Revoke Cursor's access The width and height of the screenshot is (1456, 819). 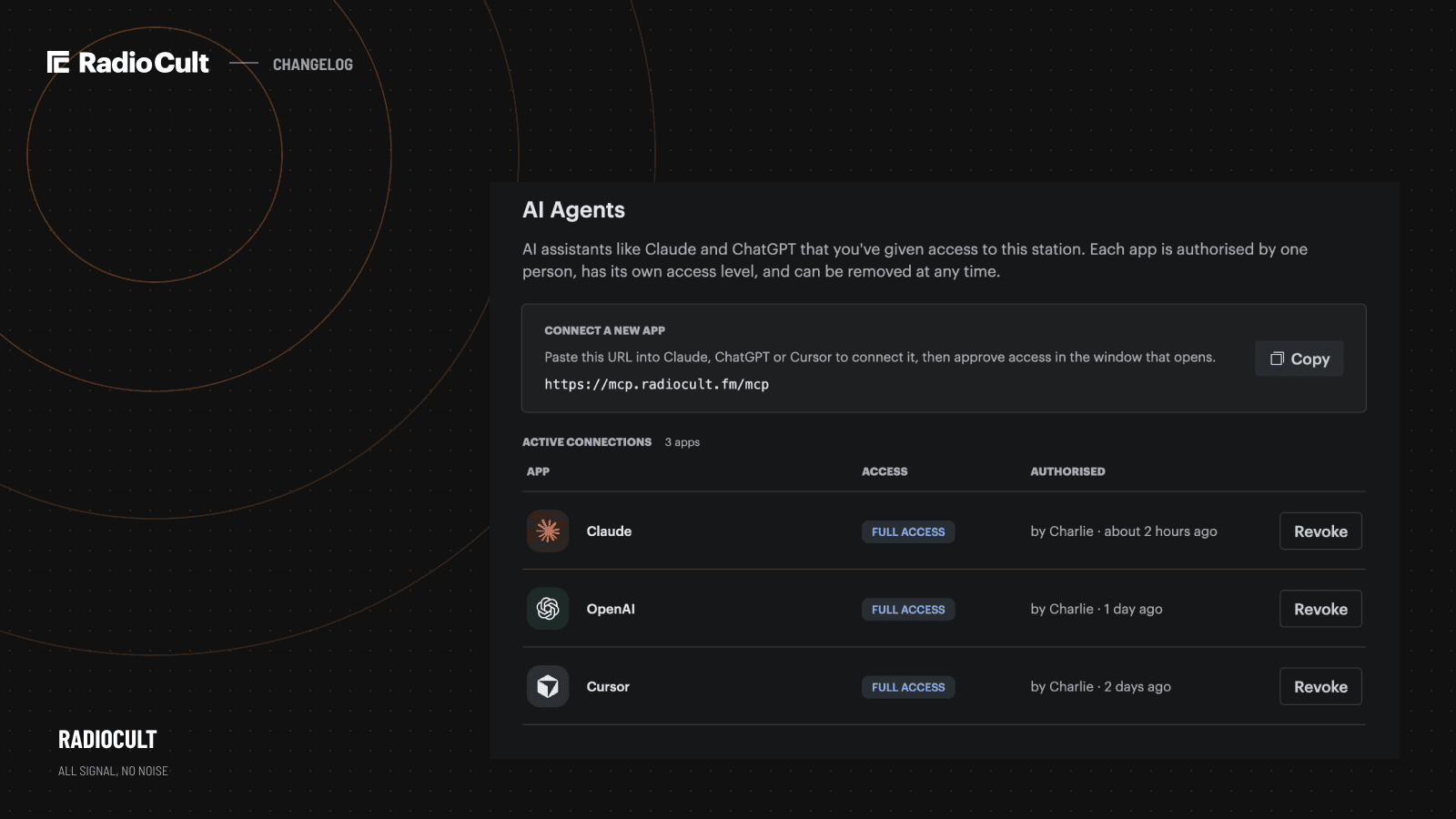click(1320, 686)
